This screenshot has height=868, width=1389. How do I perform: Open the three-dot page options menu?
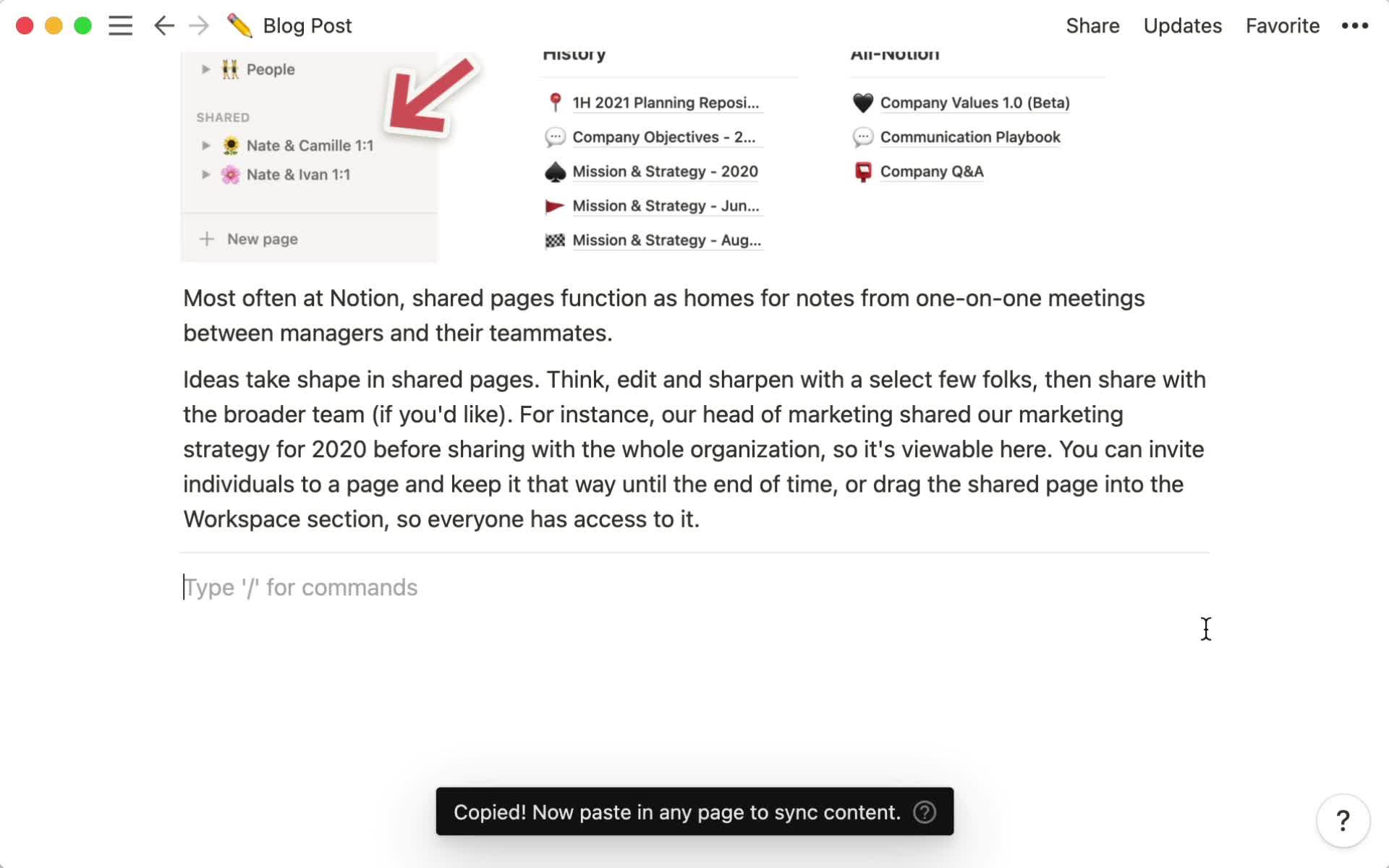tap(1354, 26)
